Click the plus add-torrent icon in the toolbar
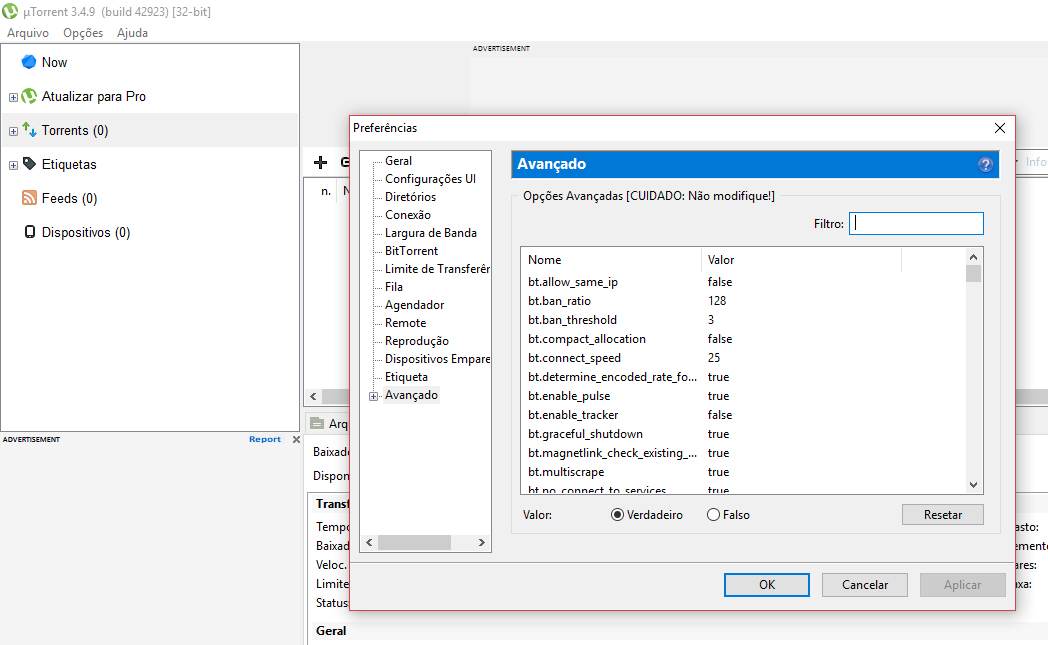Screen dimensions: 1048x645 tap(321, 162)
